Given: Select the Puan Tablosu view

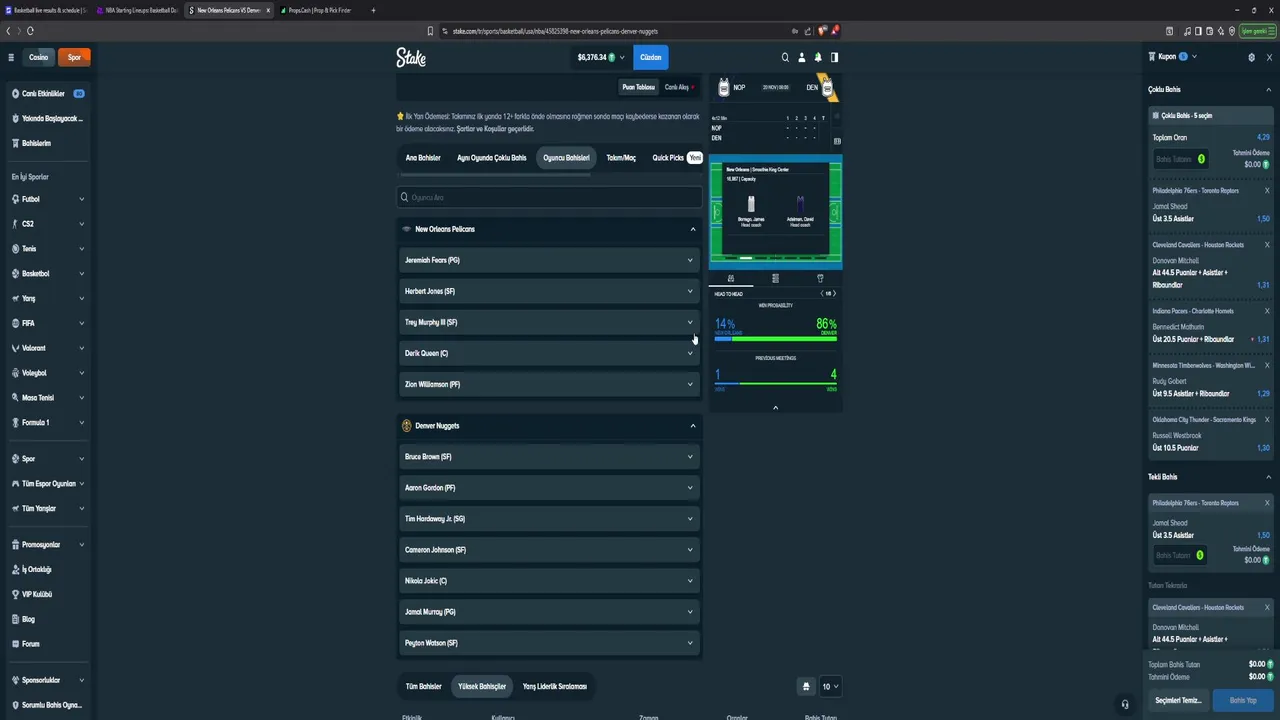Looking at the screenshot, I should point(638,87).
